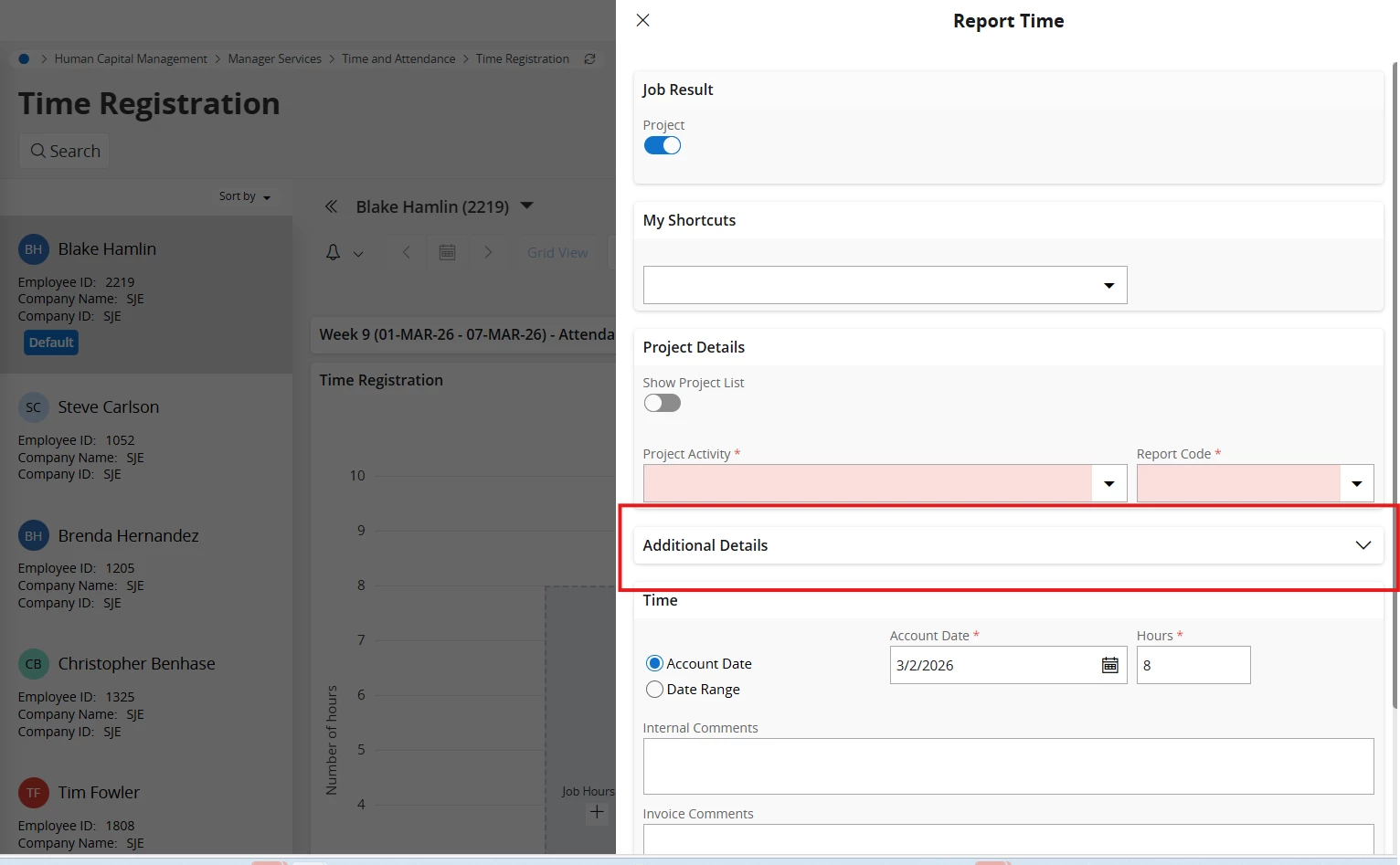
Task: Open the Project Activity dropdown
Action: pyautogui.click(x=1108, y=483)
